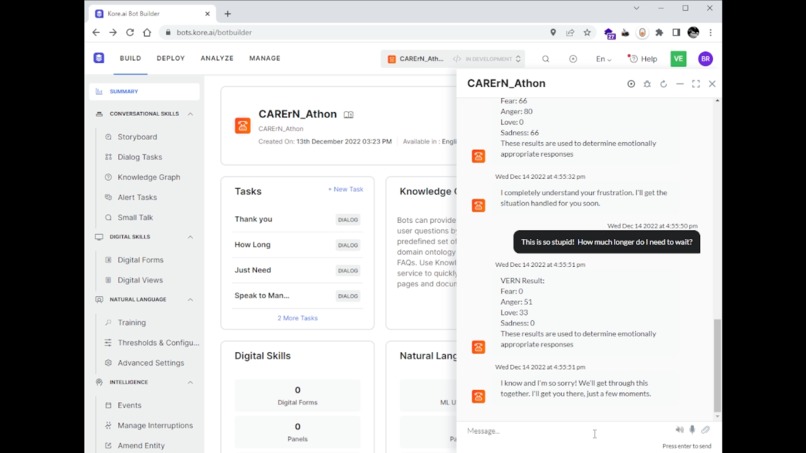Open the En language dropdown
The image size is (806, 453).
coord(603,59)
